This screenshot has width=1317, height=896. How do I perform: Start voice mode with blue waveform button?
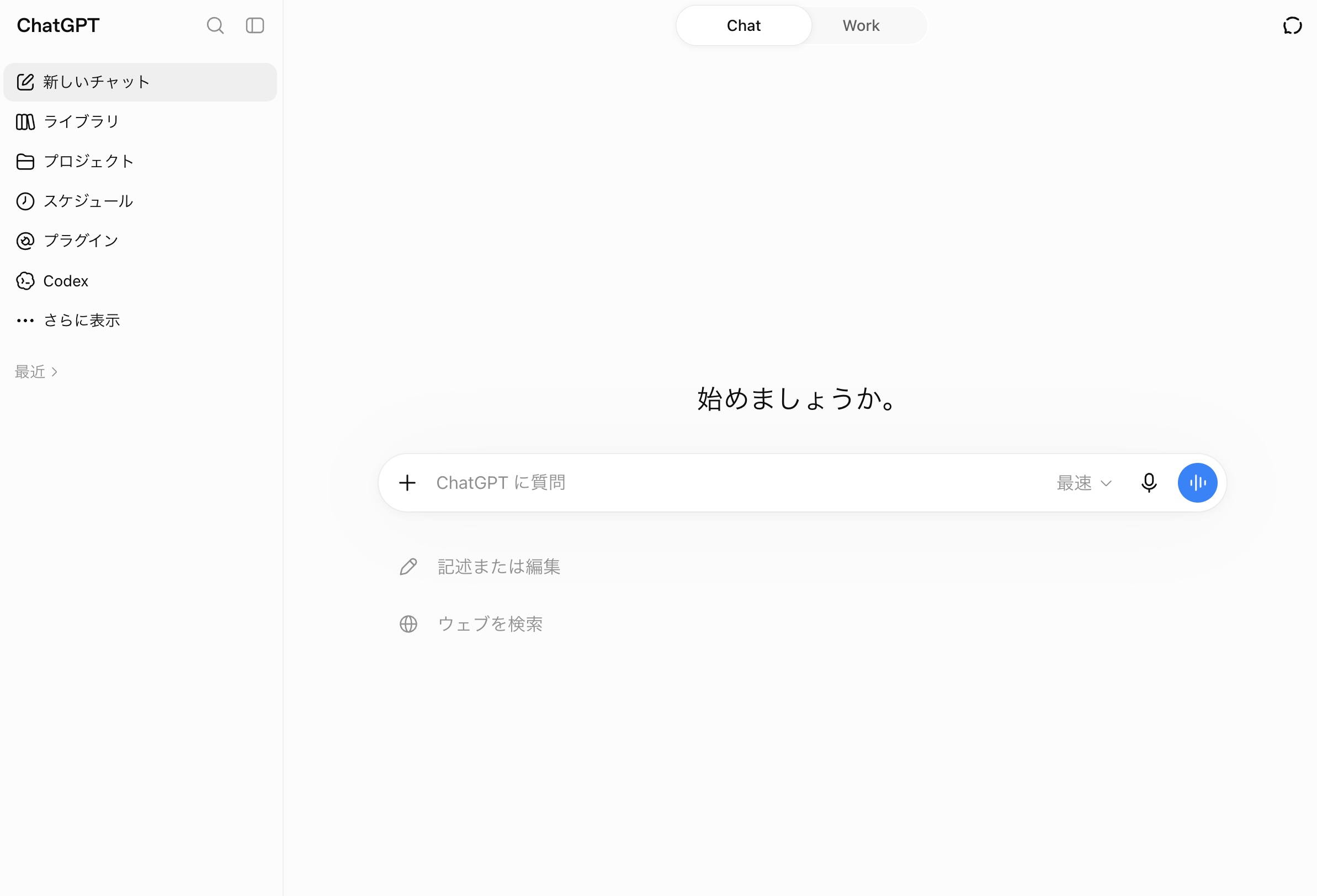click(x=1197, y=483)
